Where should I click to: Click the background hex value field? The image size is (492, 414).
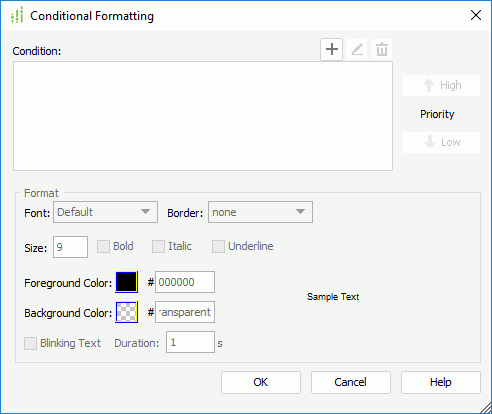click(185, 312)
